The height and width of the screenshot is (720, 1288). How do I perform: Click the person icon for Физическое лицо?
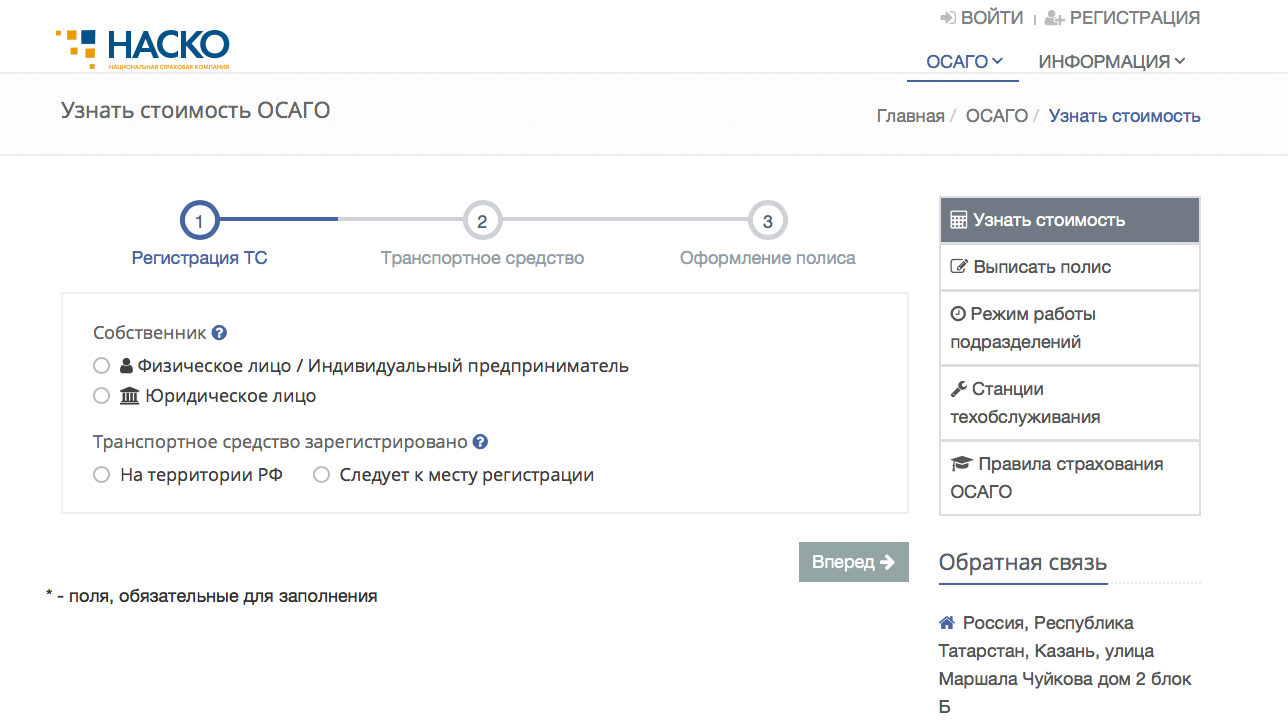[126, 366]
